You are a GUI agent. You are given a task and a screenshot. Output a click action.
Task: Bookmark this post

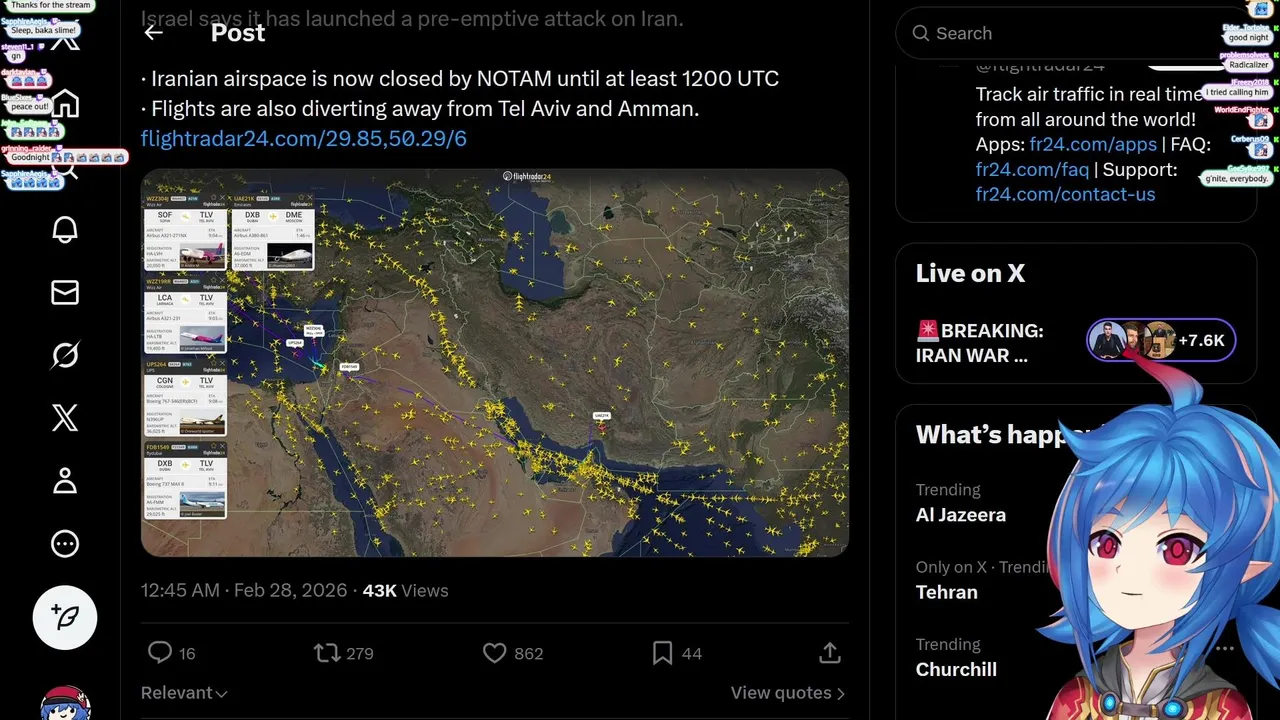[662, 653]
